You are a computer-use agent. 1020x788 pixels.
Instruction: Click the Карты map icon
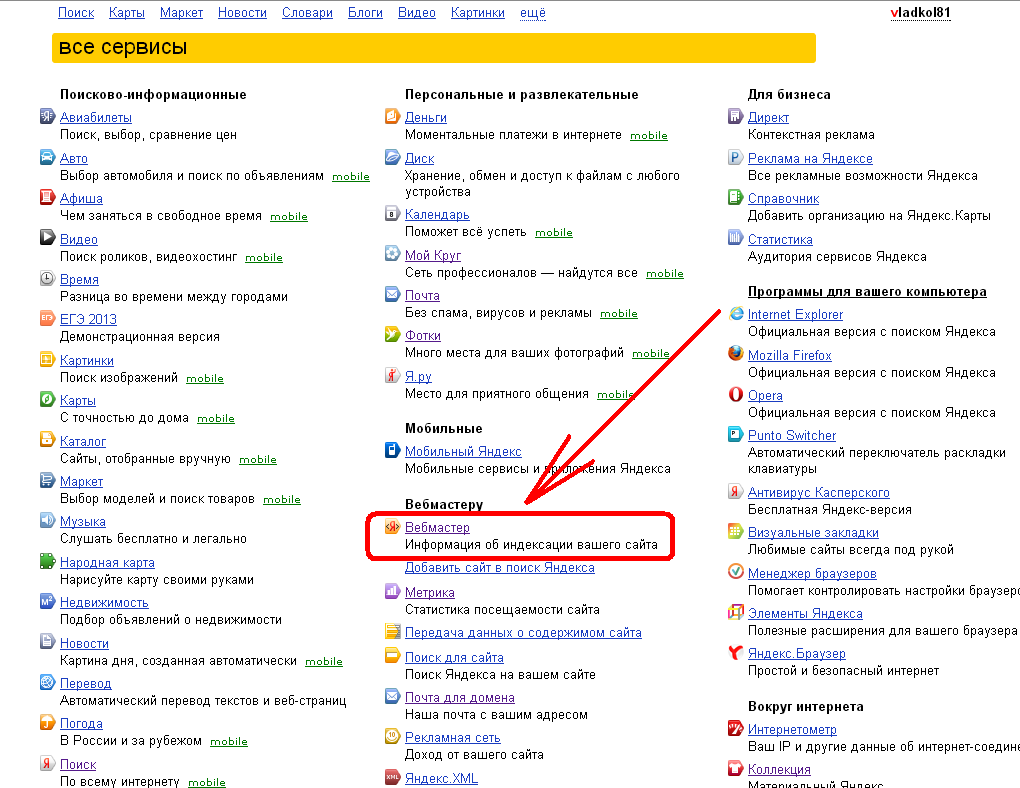[47, 399]
